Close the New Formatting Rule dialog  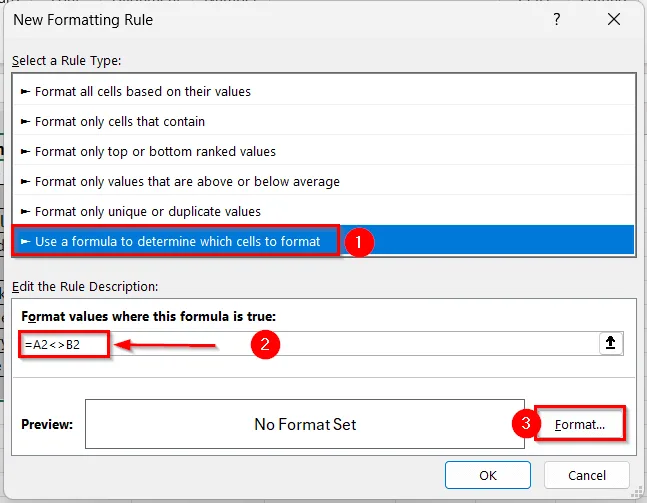point(614,19)
